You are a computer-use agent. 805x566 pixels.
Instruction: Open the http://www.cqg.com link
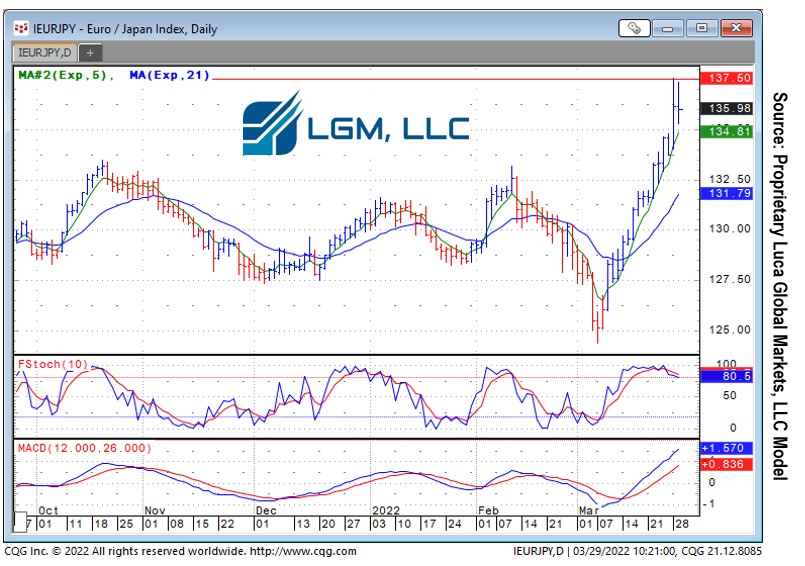(x=303, y=552)
